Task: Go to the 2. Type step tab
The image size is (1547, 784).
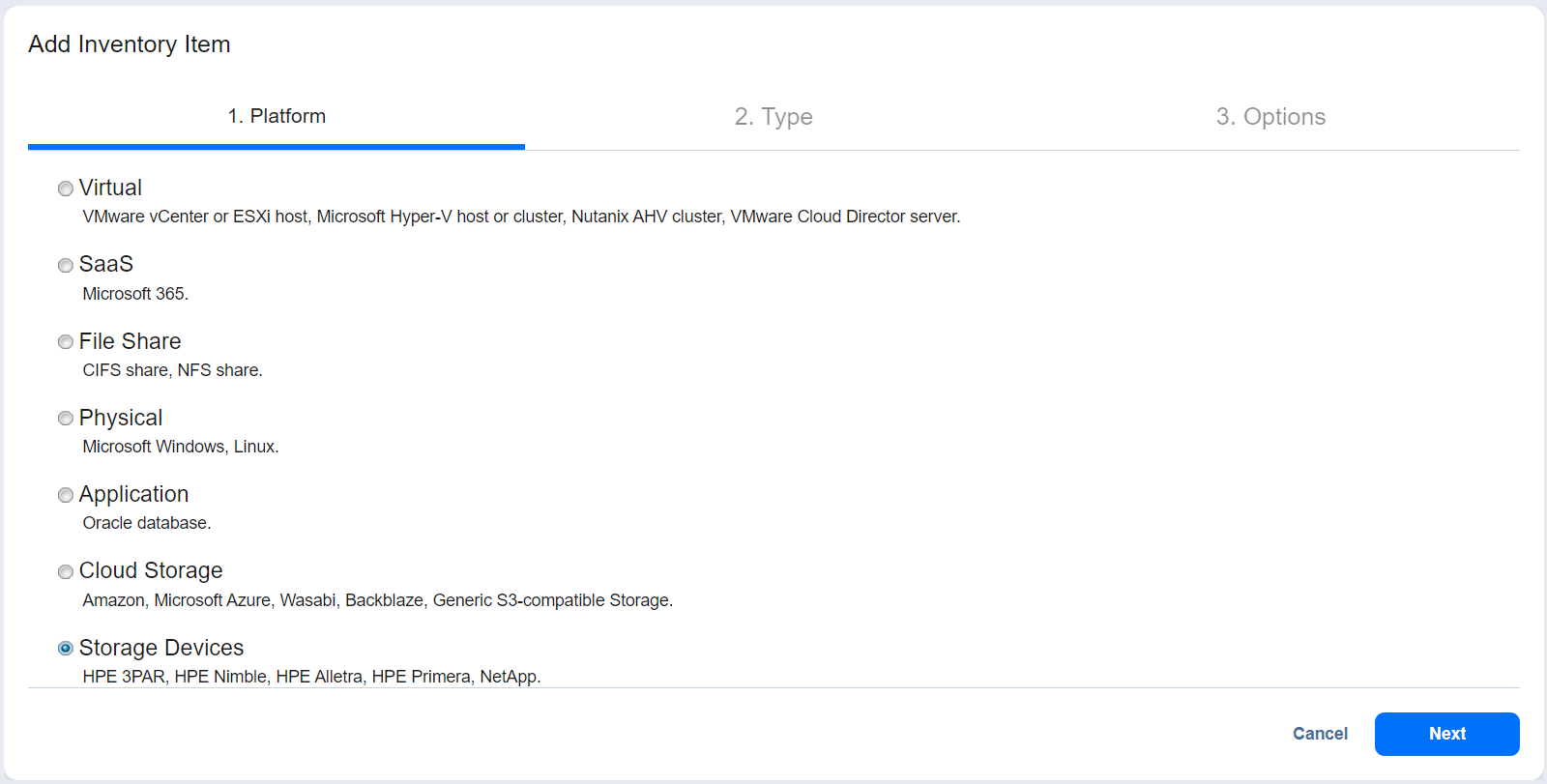Action: pos(773,117)
